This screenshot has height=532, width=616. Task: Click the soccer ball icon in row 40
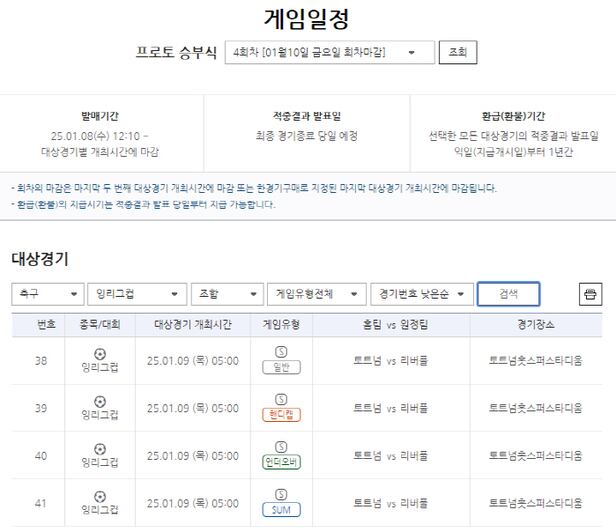[x=99, y=449]
